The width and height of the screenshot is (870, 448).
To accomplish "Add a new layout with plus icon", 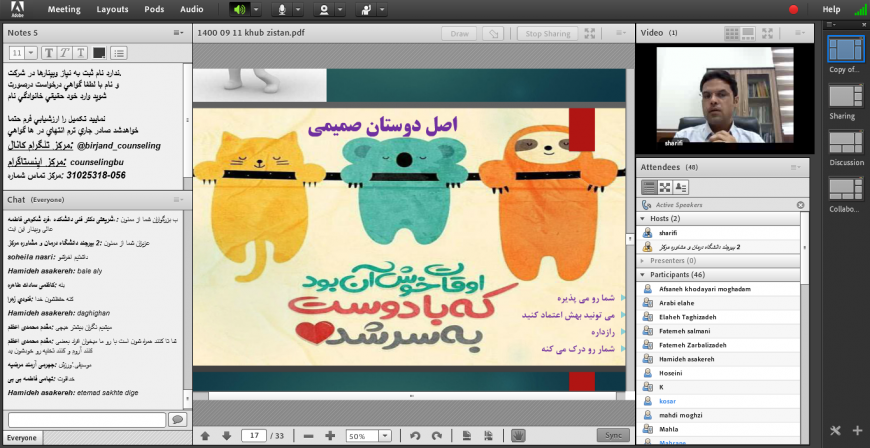I will click(857, 431).
